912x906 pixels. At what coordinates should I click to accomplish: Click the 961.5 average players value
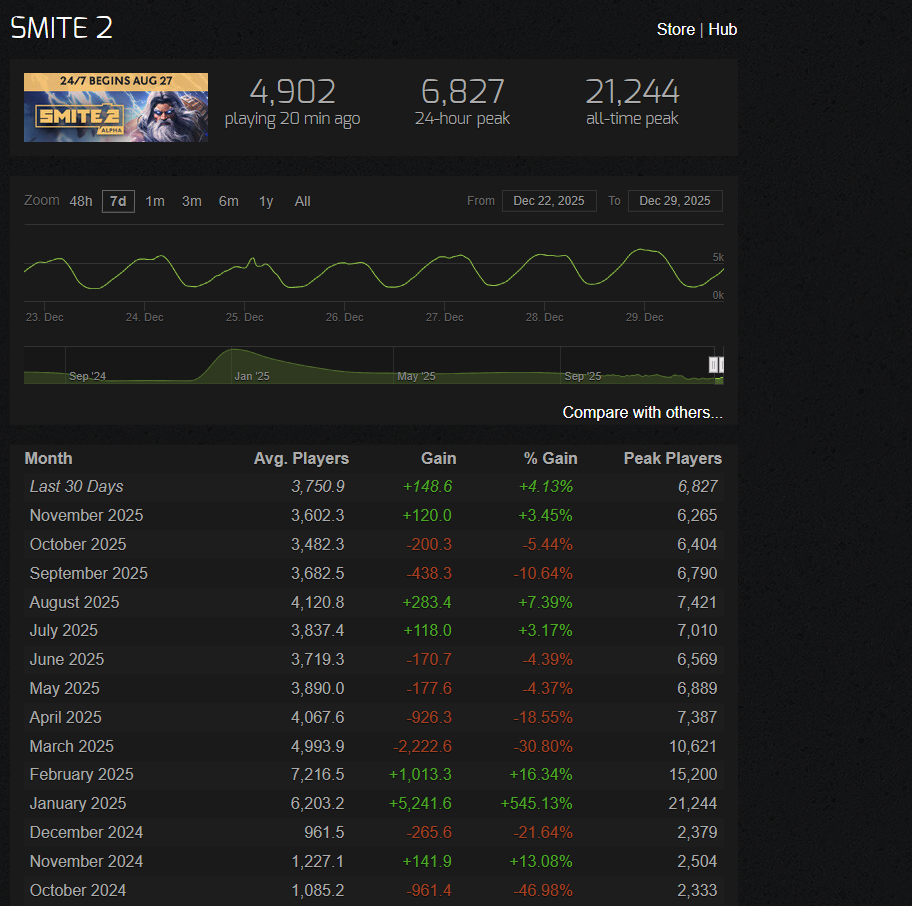click(x=324, y=833)
